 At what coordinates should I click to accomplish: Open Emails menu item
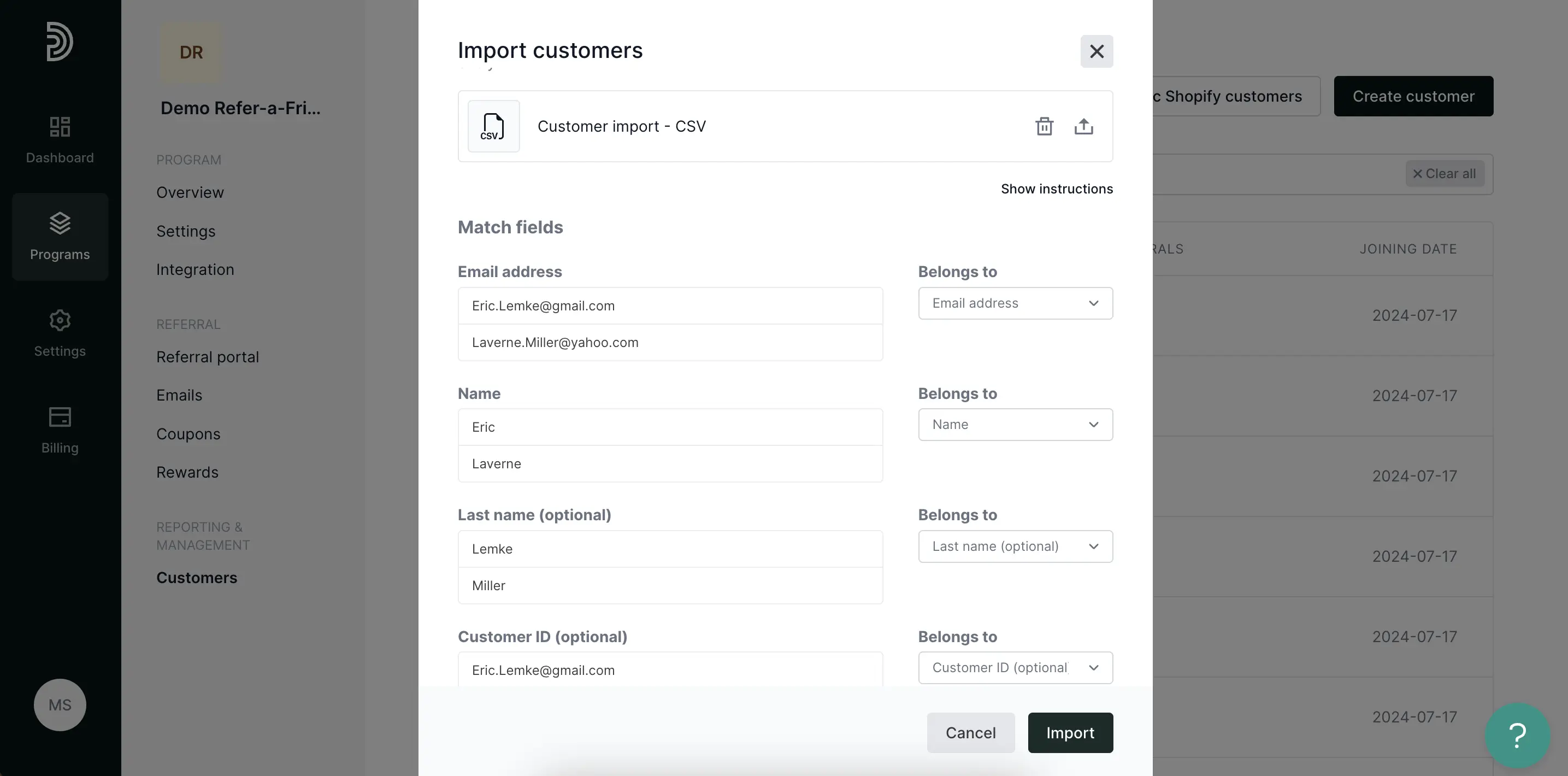tap(179, 395)
